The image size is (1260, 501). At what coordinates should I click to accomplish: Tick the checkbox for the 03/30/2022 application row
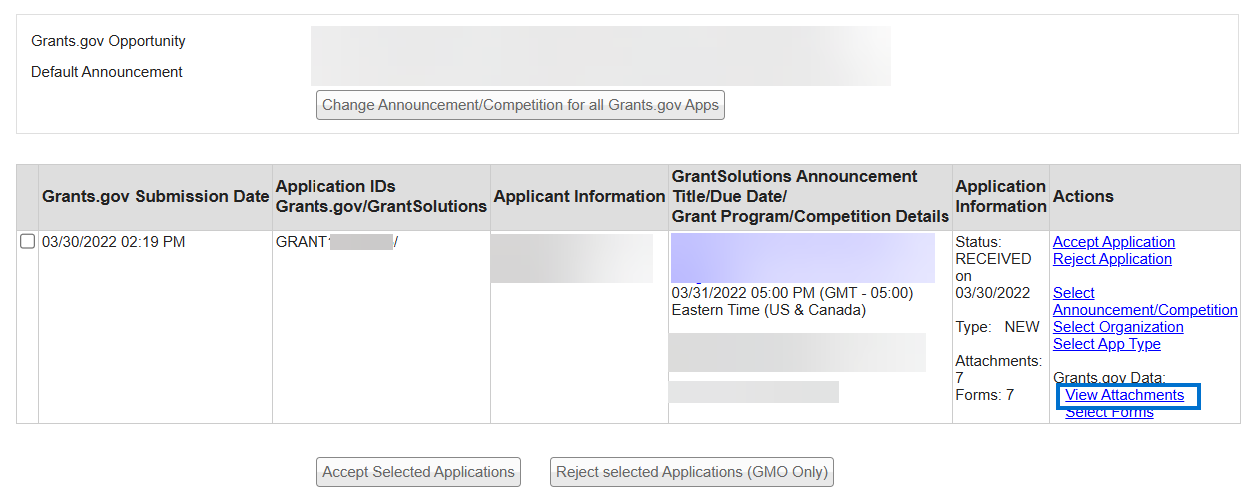[x=28, y=242]
